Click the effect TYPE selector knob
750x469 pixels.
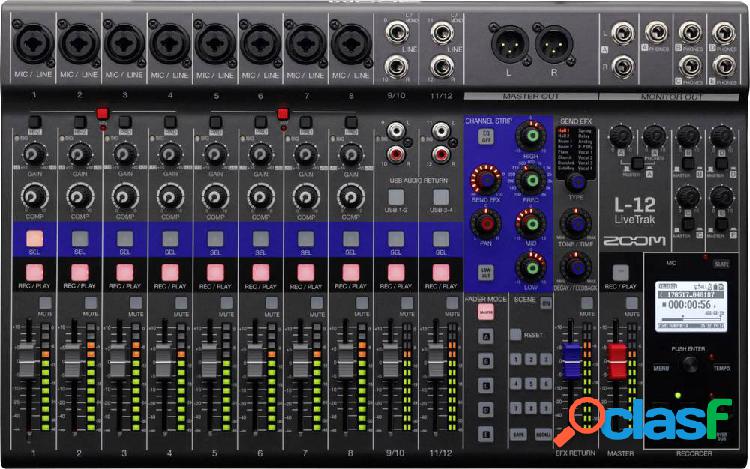click(x=576, y=182)
